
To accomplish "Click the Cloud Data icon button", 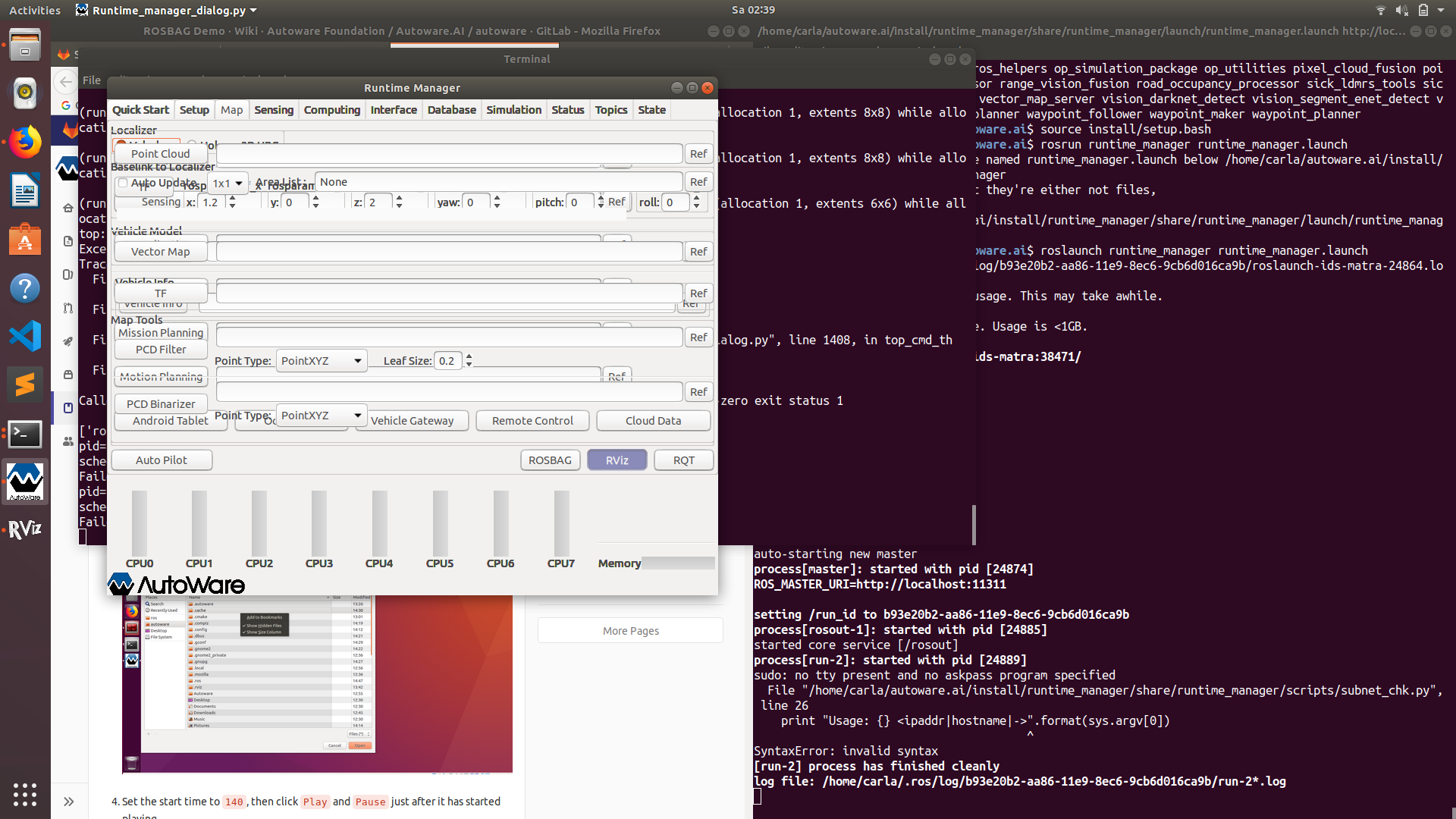I will 652,420.
